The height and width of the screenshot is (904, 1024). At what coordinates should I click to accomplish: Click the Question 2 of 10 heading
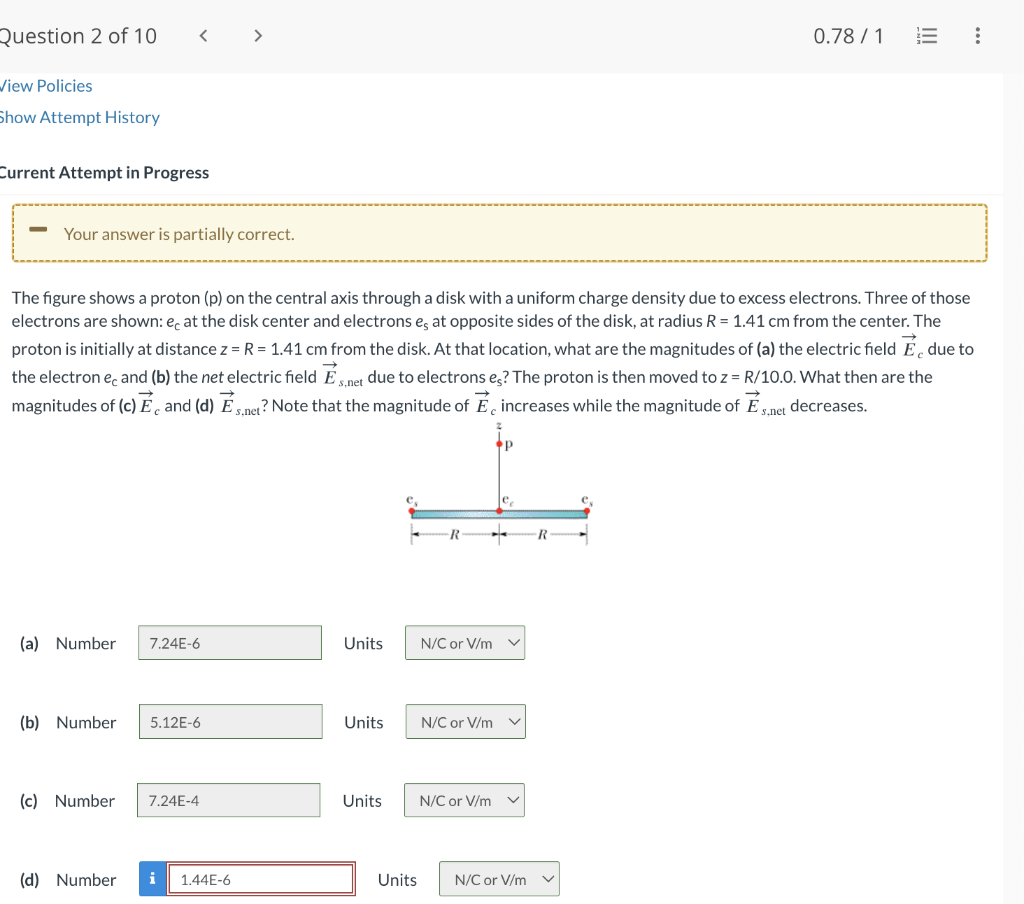[x=78, y=35]
